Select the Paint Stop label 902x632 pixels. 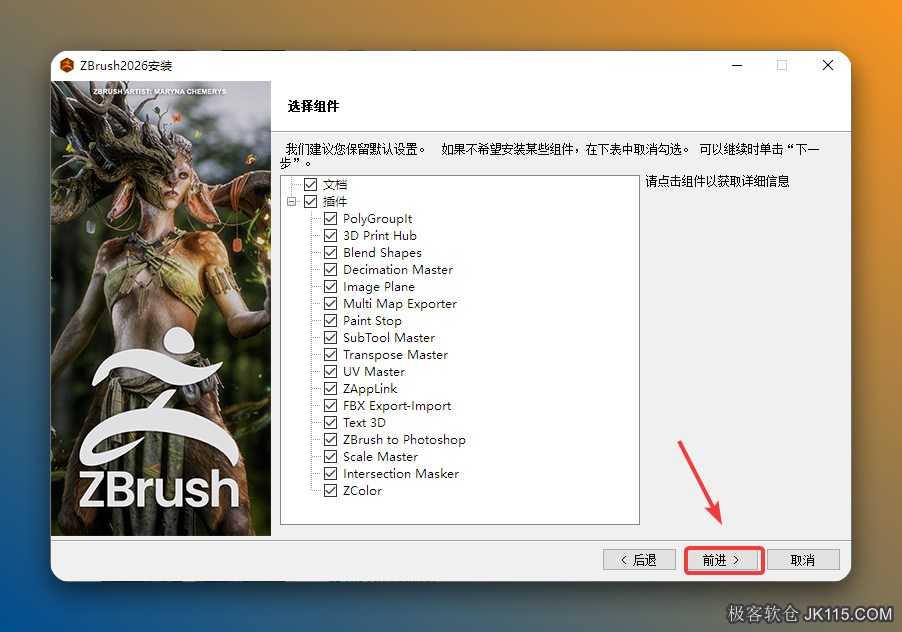372,320
